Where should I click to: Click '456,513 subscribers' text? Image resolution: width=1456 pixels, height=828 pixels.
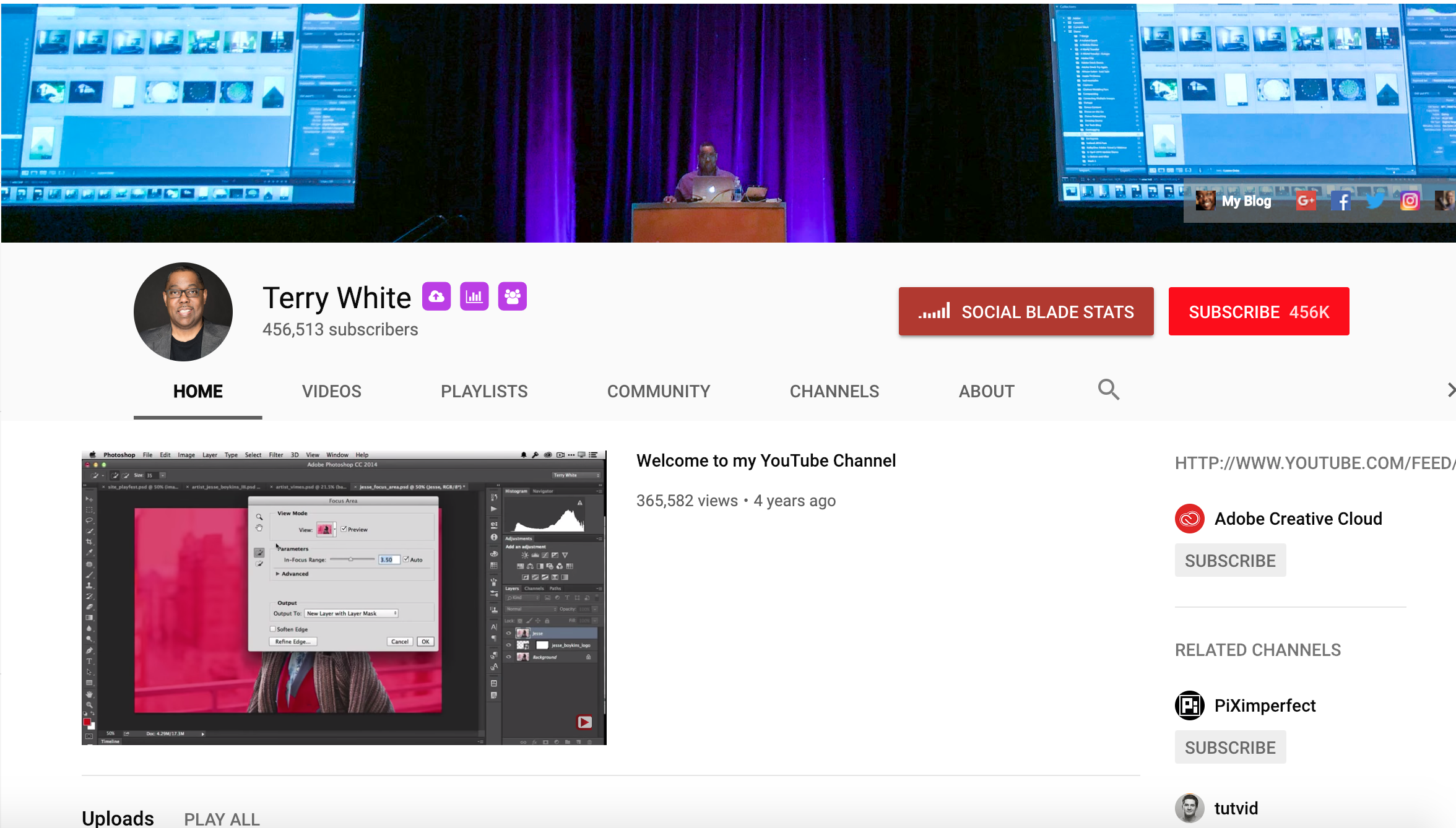click(340, 329)
